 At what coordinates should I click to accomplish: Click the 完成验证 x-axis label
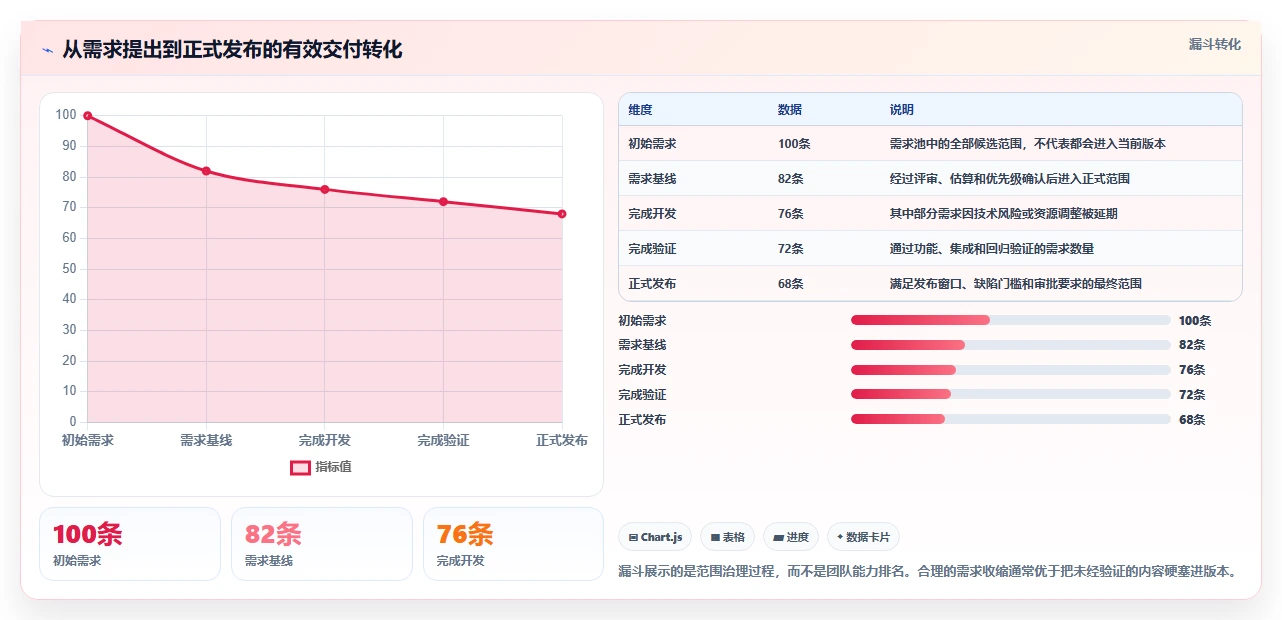point(443,440)
